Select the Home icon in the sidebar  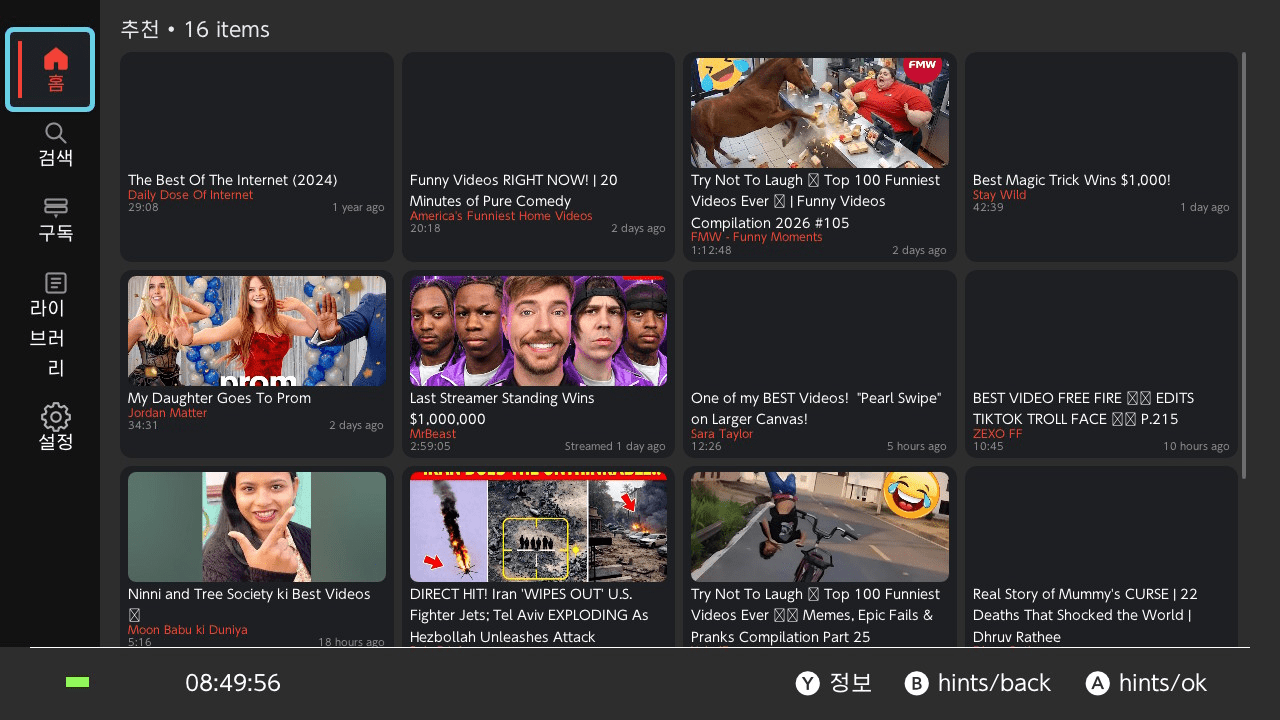(x=56, y=59)
